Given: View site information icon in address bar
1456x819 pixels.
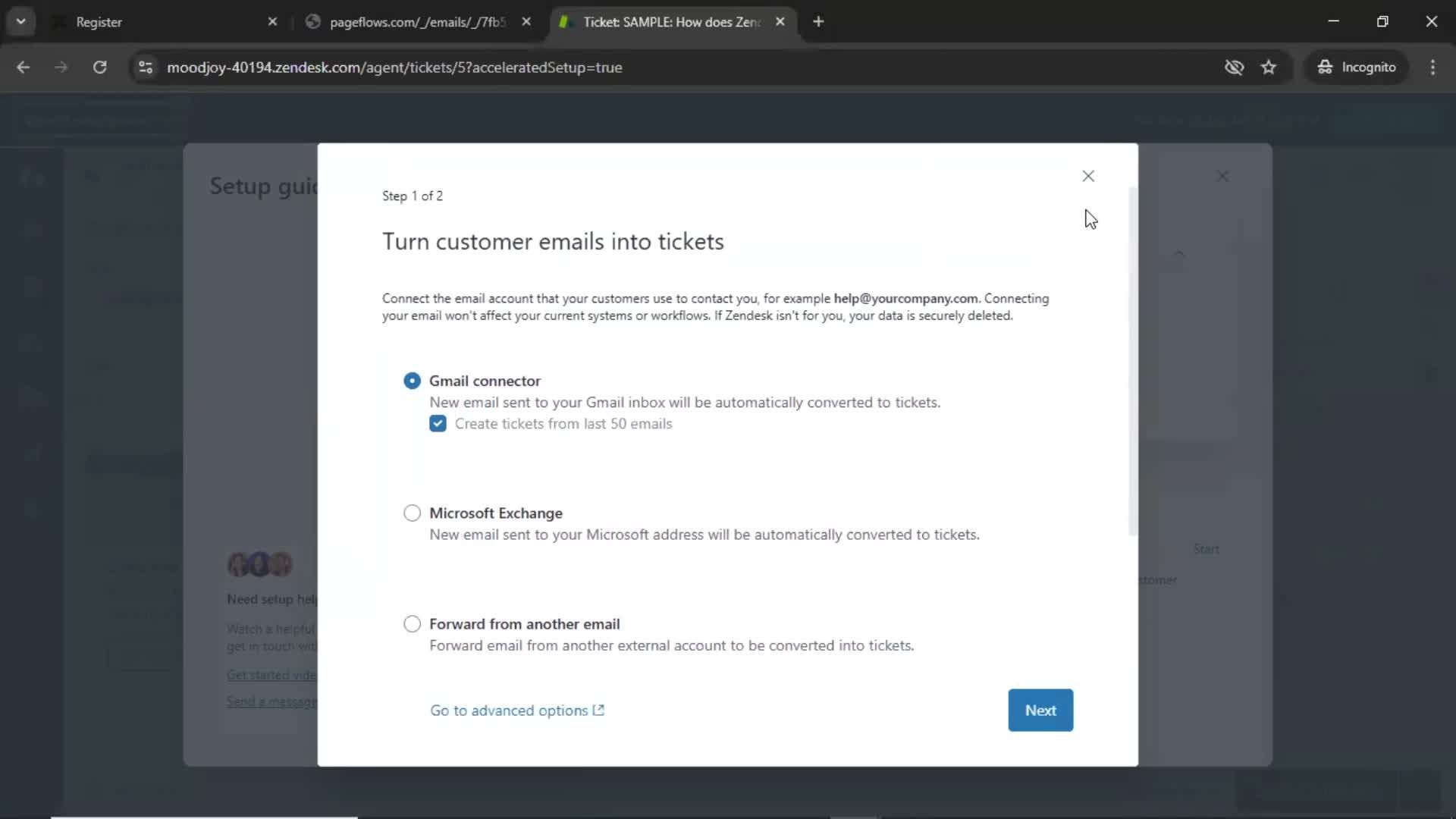Looking at the screenshot, I should coord(146,67).
